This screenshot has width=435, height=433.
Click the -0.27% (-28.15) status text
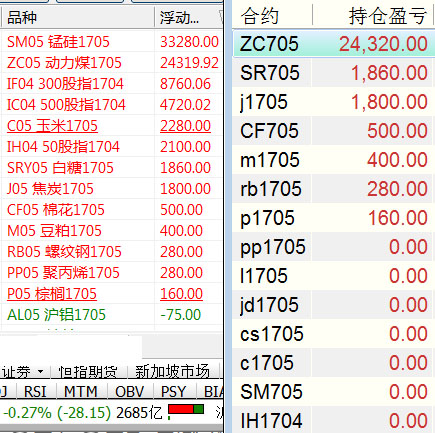(57, 413)
